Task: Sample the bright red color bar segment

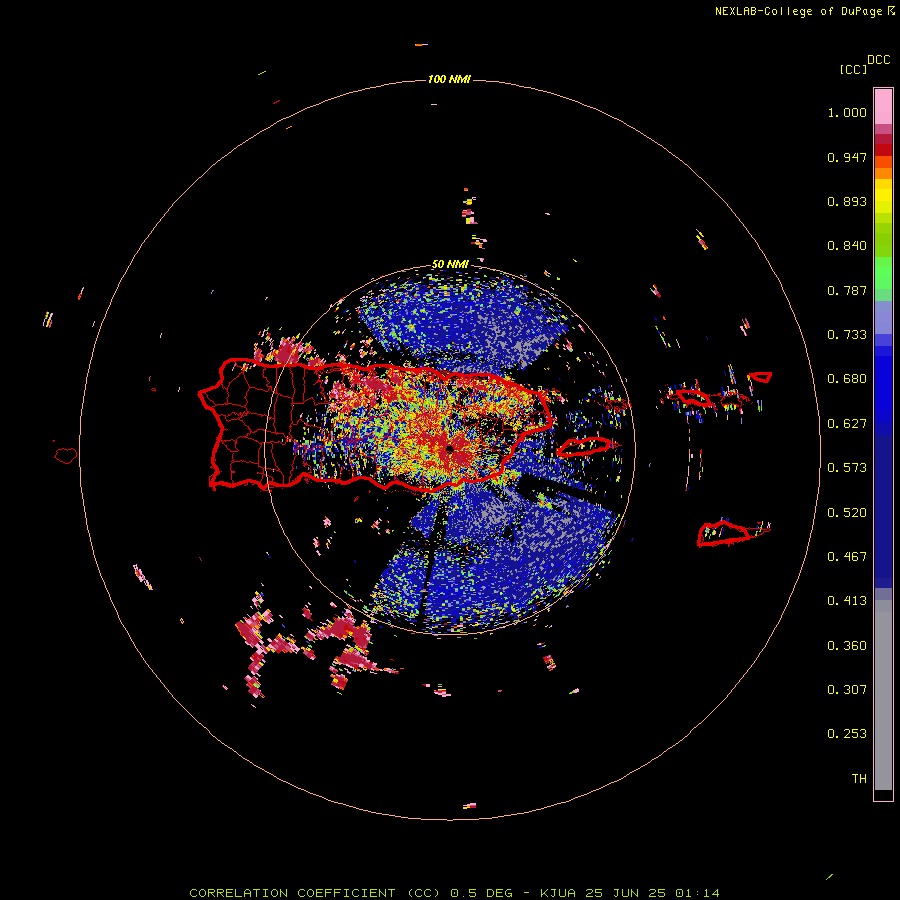Action: [x=883, y=150]
